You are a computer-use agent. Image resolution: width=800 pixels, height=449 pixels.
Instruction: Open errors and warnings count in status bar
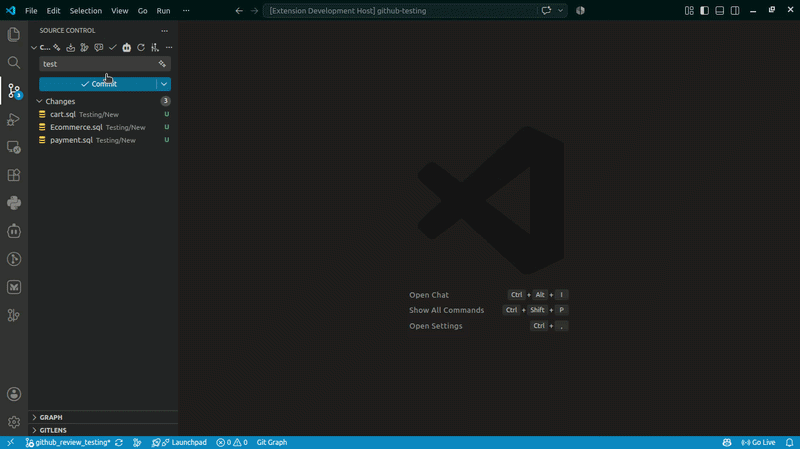pos(232,442)
